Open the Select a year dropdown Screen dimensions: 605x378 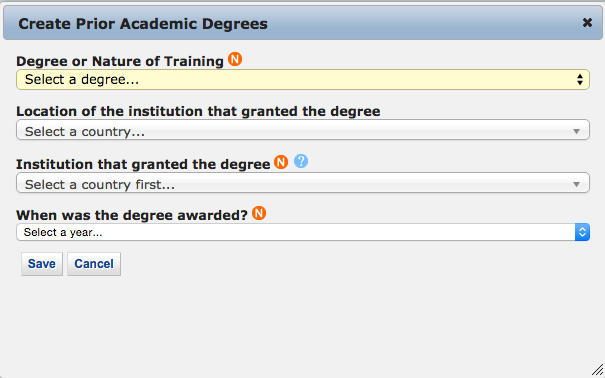[x=303, y=232]
